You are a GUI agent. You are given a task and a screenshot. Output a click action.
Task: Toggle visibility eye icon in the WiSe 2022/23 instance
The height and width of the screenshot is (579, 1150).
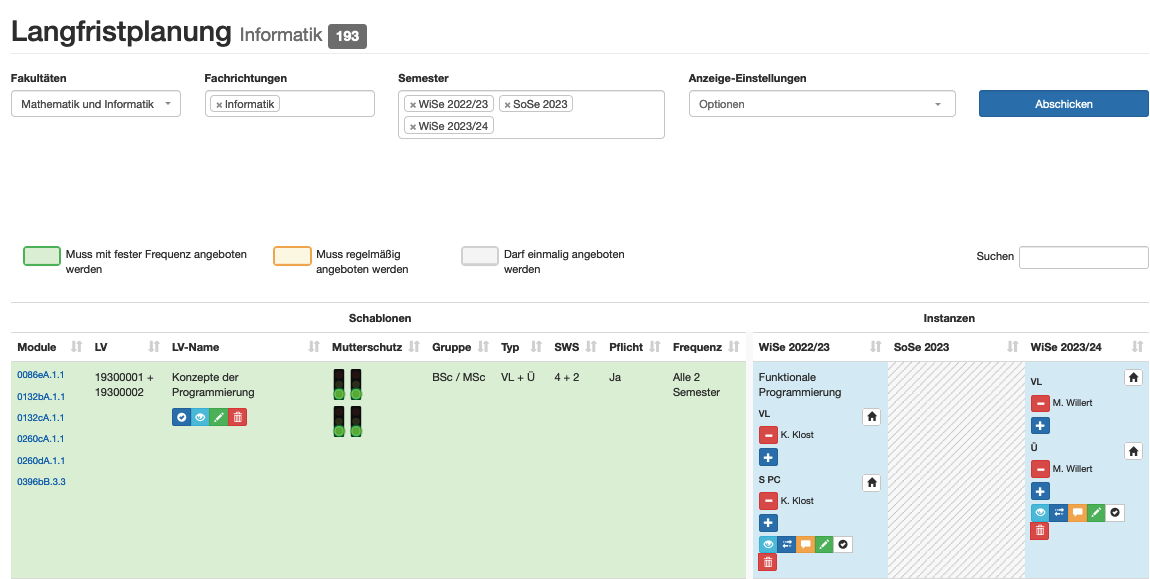[768, 544]
